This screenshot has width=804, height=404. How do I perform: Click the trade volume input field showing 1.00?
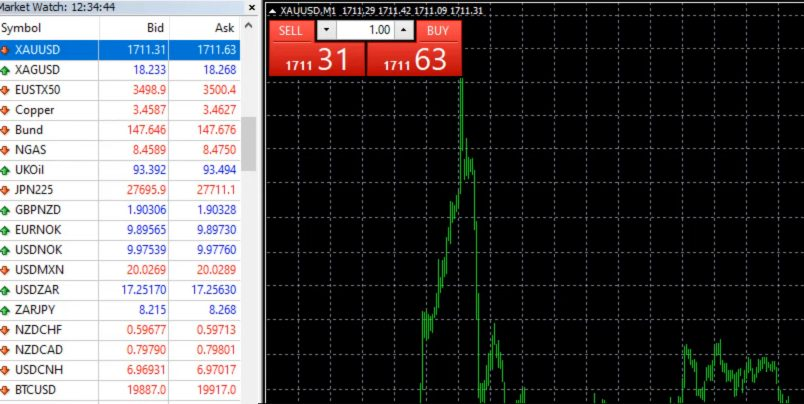point(364,31)
